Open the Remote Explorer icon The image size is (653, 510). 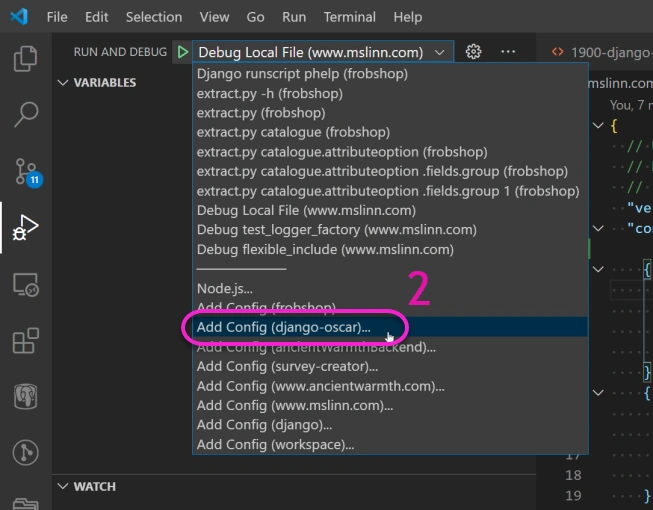pyautogui.click(x=26, y=285)
